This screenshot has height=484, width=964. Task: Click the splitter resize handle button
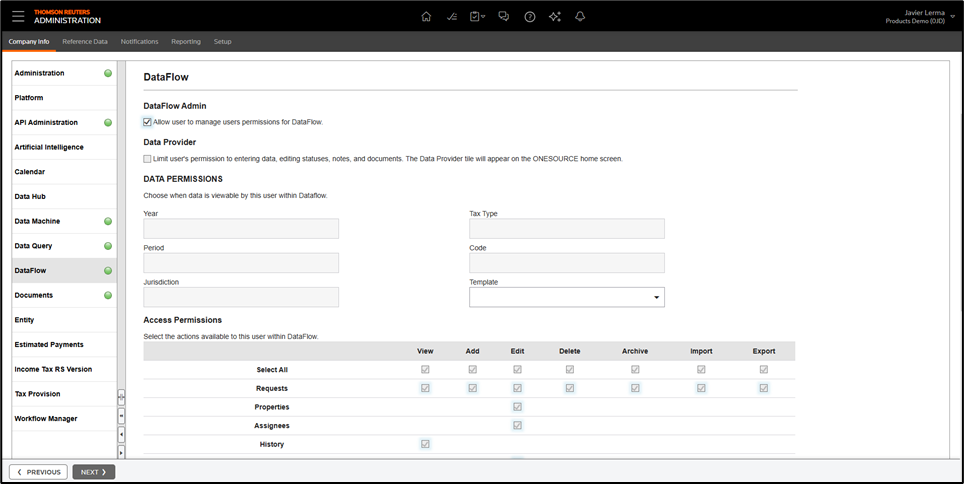[121, 397]
